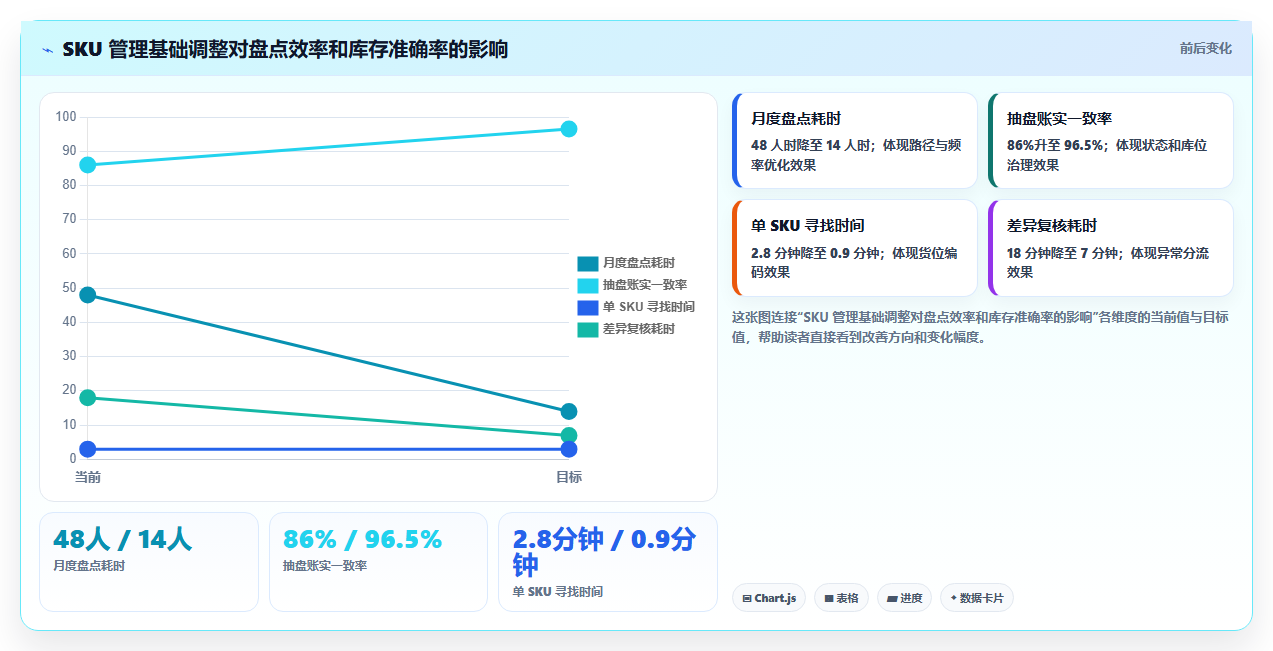
Task: Click the icon inside the 进度 chip
Action: 892,599
